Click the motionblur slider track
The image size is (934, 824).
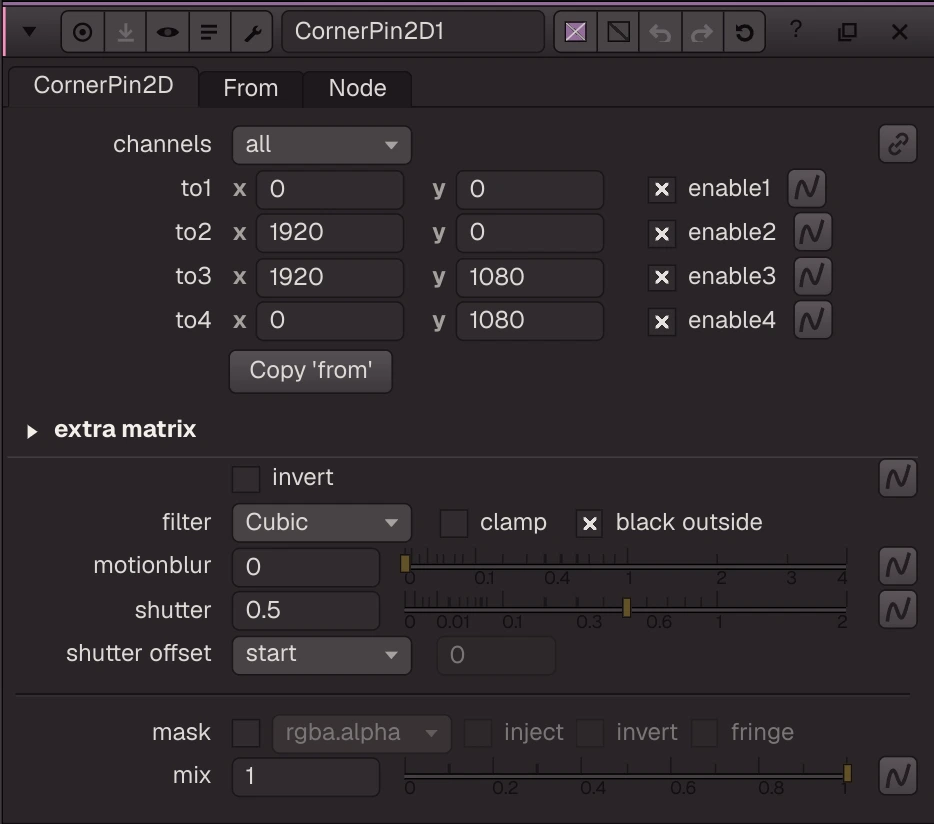coord(625,565)
